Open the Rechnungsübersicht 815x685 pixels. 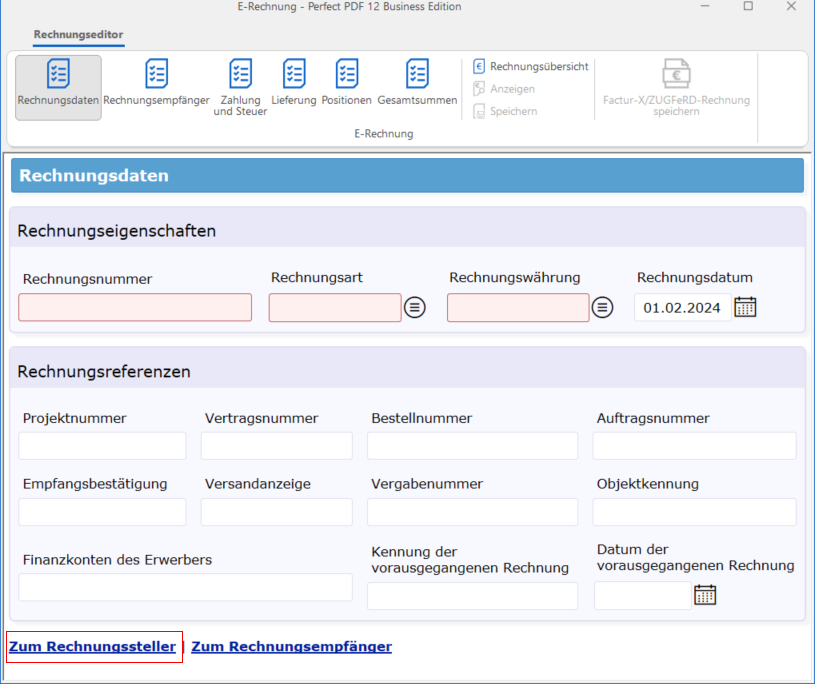[x=528, y=67]
